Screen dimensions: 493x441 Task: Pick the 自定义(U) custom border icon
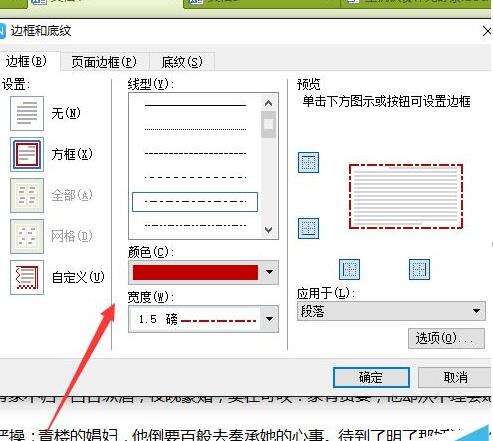point(27,277)
